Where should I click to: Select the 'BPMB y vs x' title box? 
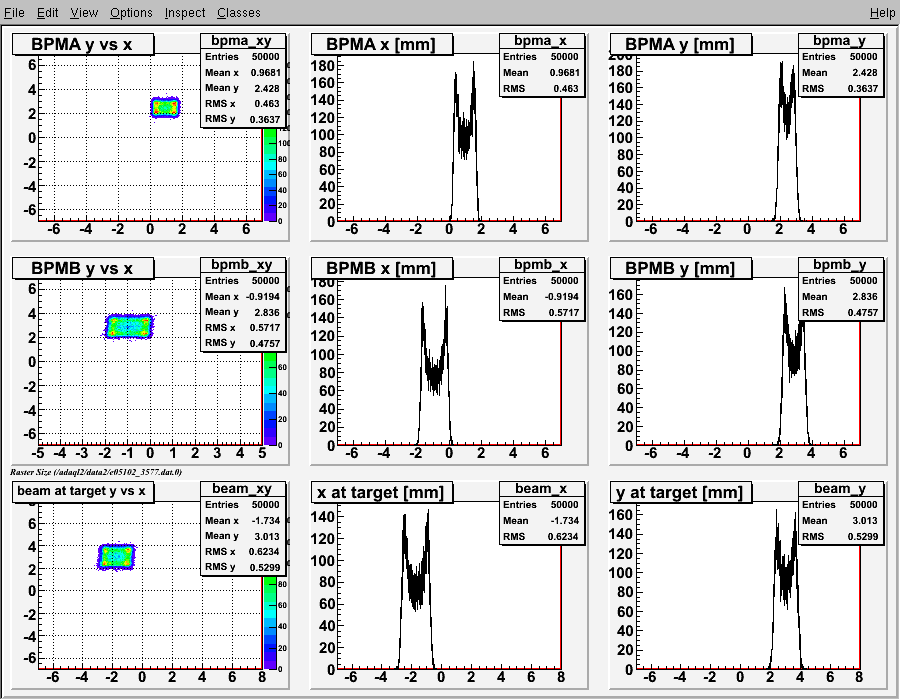click(x=83, y=268)
